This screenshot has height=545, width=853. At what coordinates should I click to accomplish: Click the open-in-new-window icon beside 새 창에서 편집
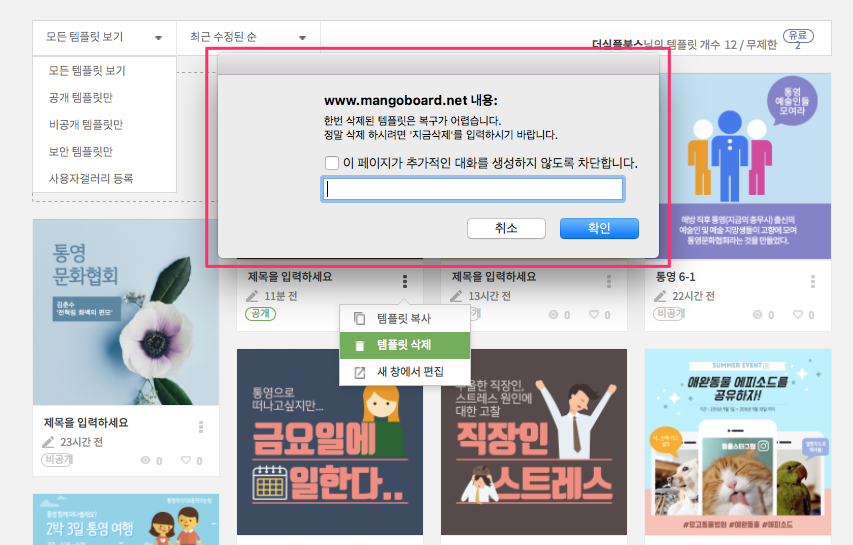tap(360, 372)
